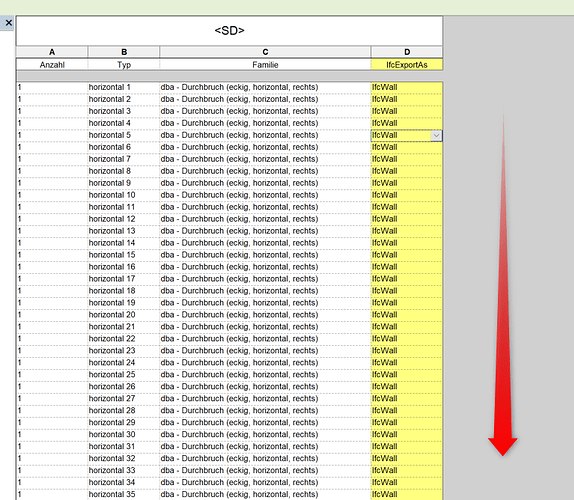The height and width of the screenshot is (500, 574).
Task: Select column C header
Action: click(265, 52)
